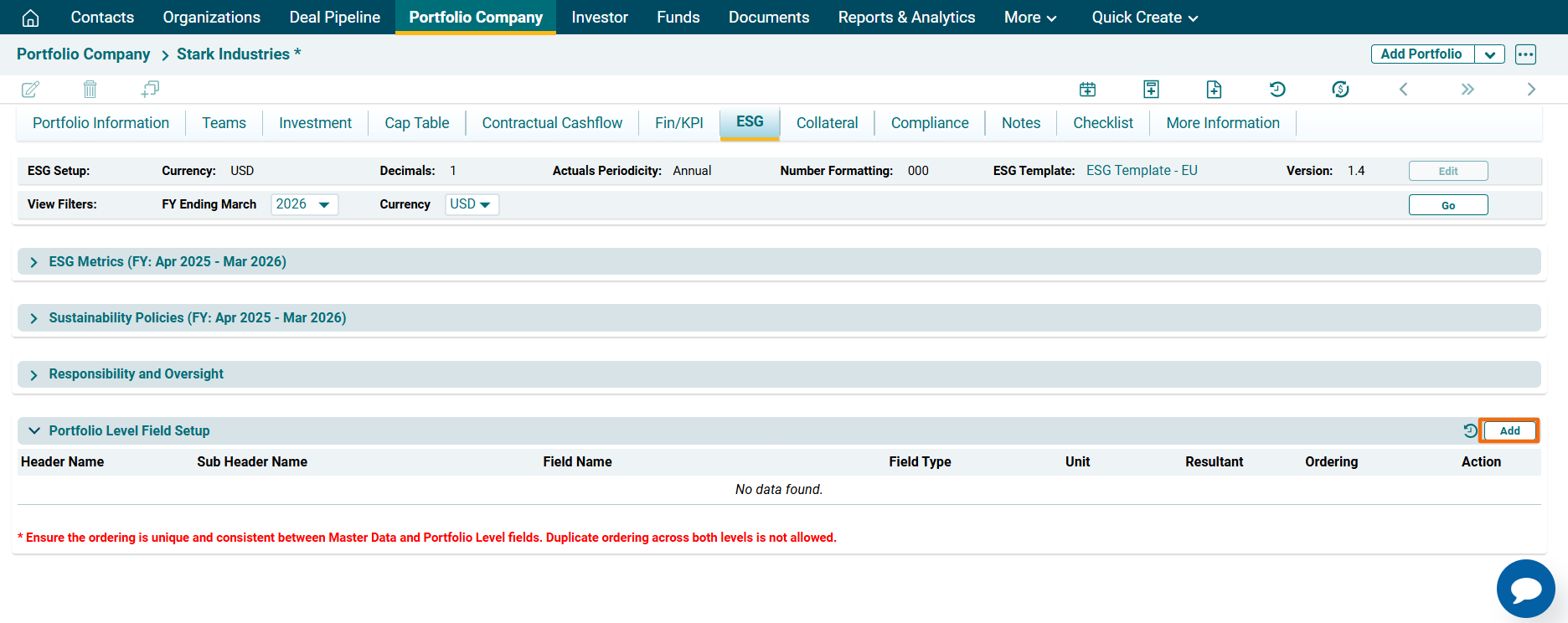Collapse the Portfolio Level Field Setup section
This screenshot has height=623, width=1568.
(x=34, y=430)
